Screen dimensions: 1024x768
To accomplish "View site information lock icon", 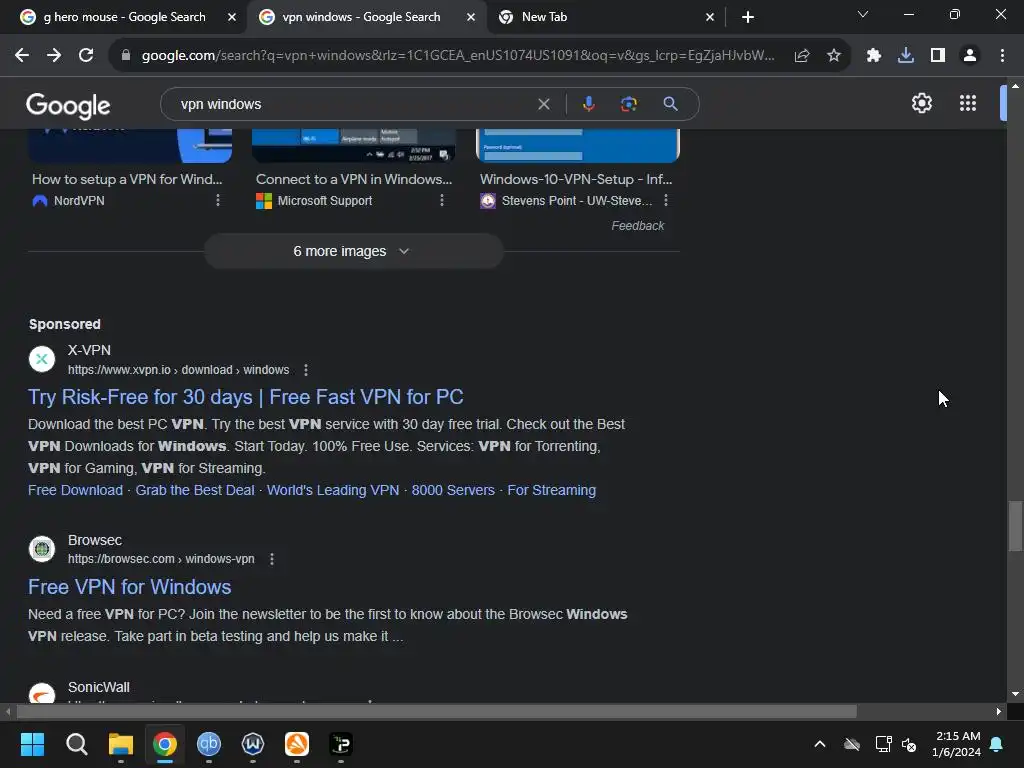I will pos(126,56).
